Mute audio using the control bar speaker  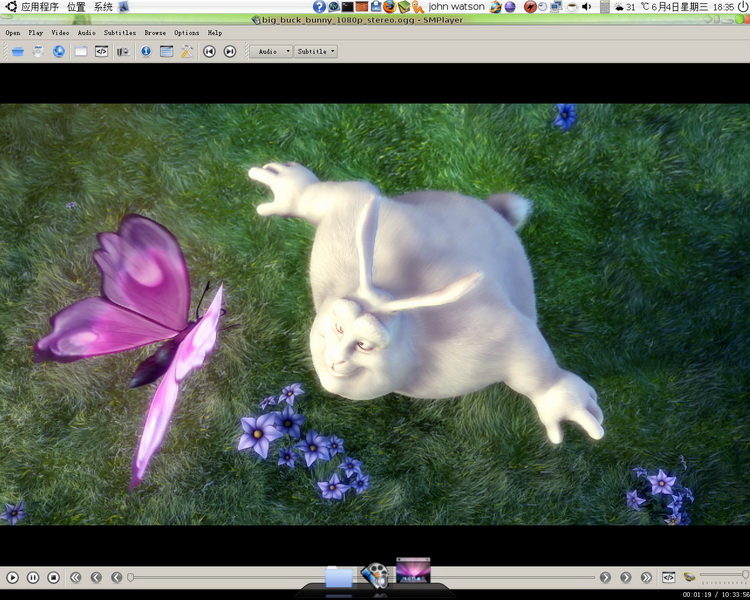pyautogui.click(x=689, y=577)
